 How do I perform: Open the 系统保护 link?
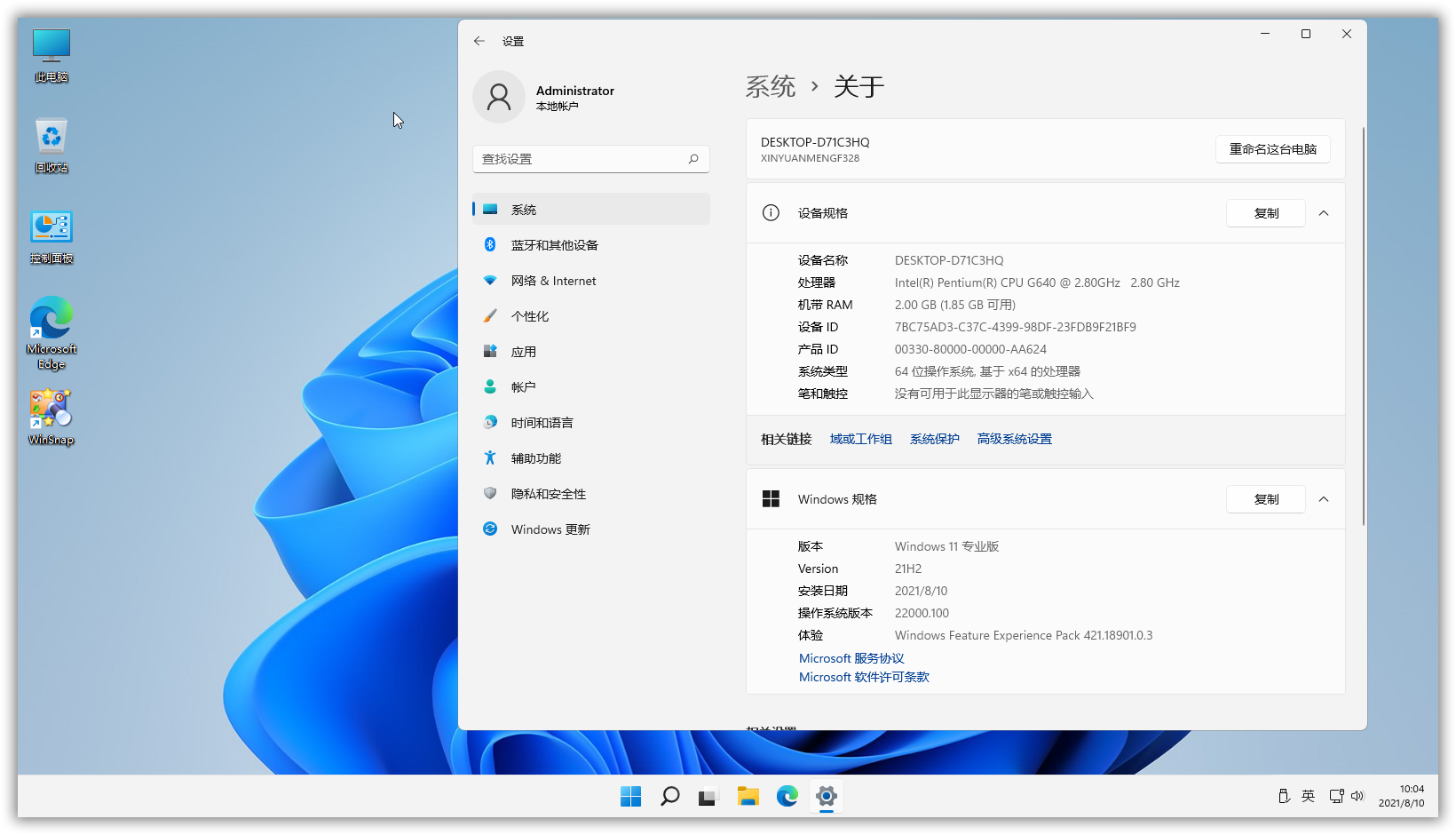[935, 439]
